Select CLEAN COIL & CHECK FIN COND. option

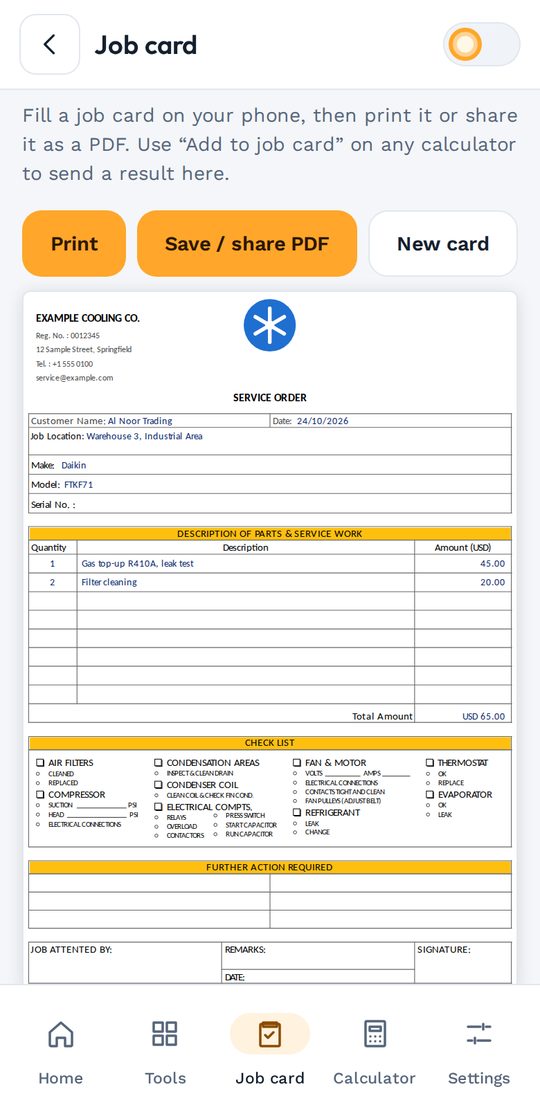204,796
